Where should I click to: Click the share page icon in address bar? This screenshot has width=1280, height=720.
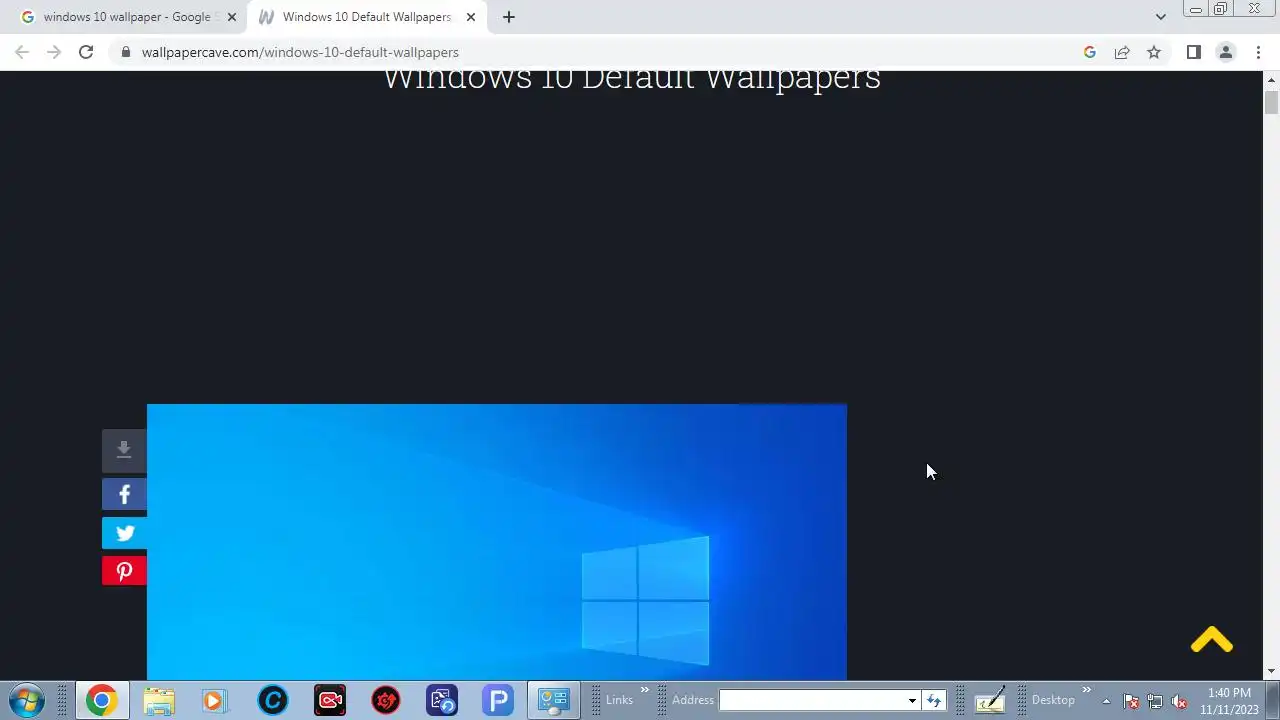(1122, 52)
